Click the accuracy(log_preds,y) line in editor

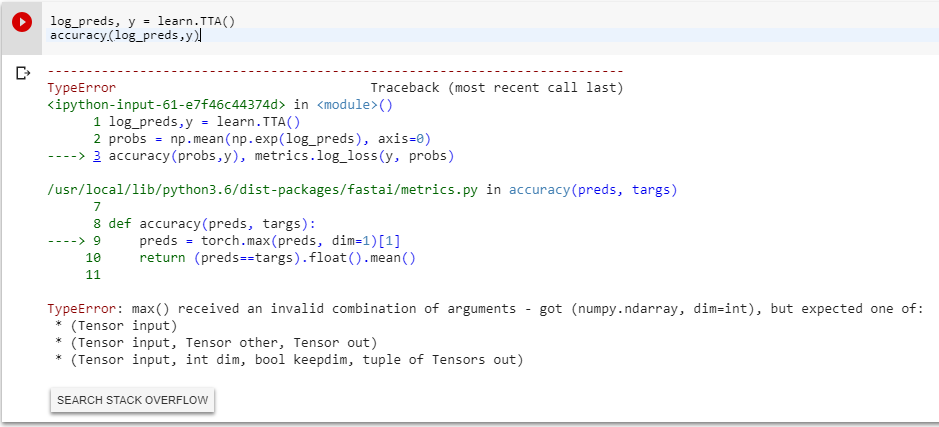point(125,35)
